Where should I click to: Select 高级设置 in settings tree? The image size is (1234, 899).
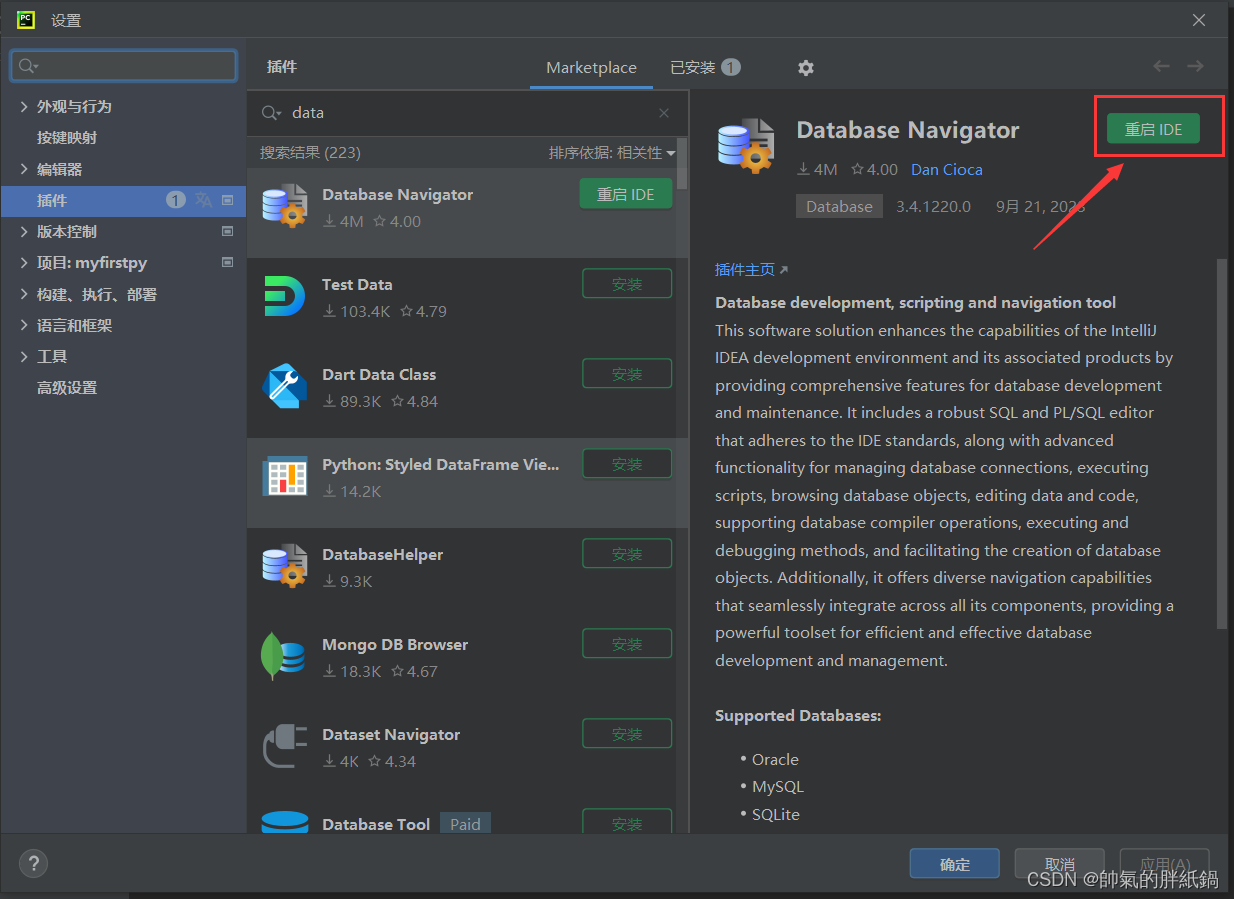click(x=67, y=387)
